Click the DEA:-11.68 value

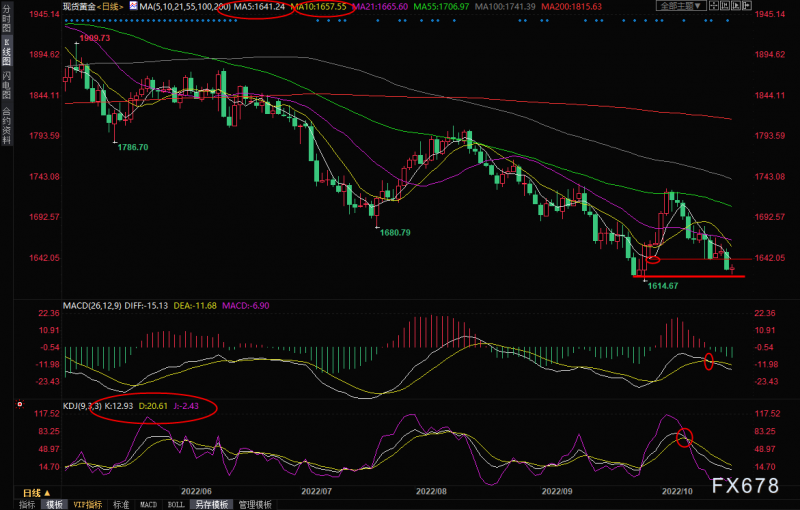click(195, 305)
